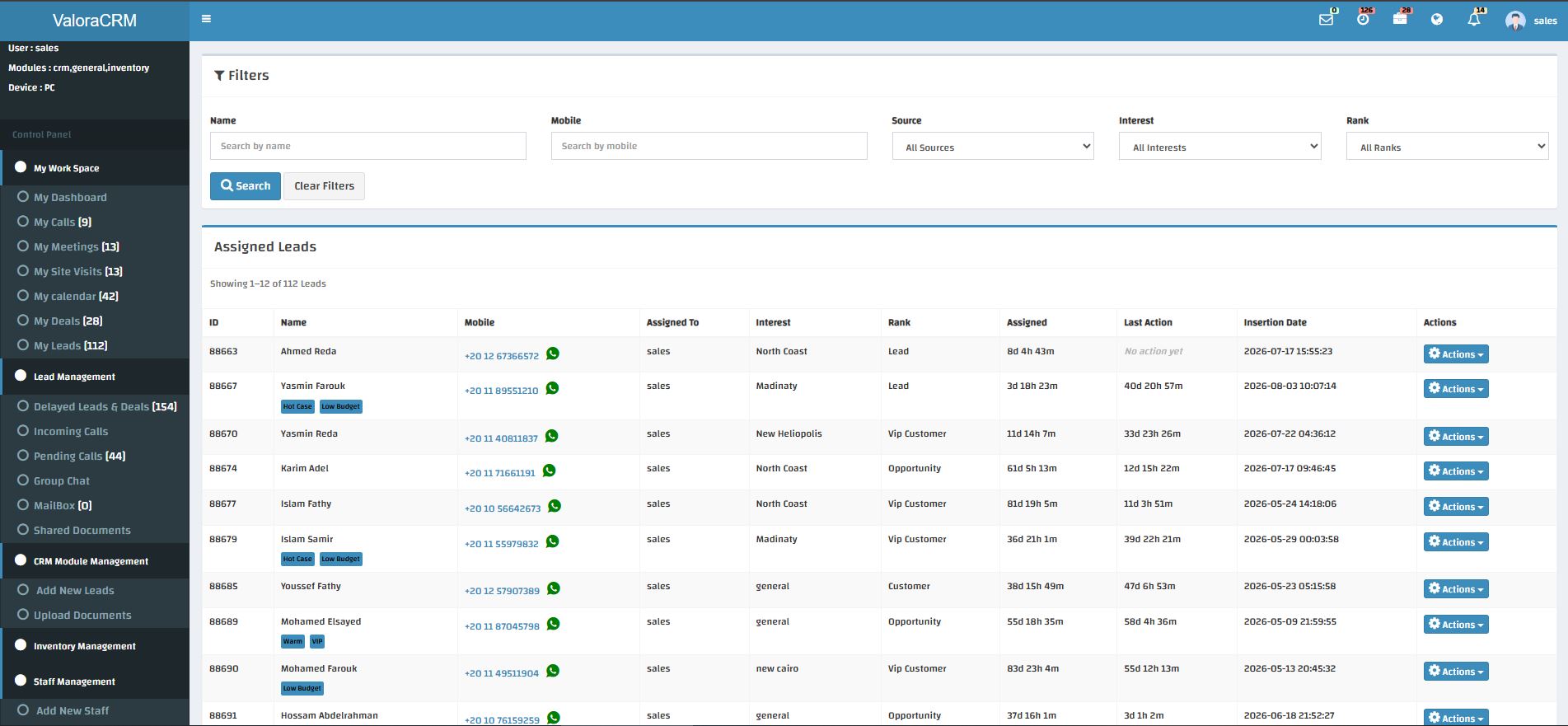Screen dimensions: 1568x726
Task: Click the ValoraCRM logo
Action: pyautogui.click(x=95, y=21)
